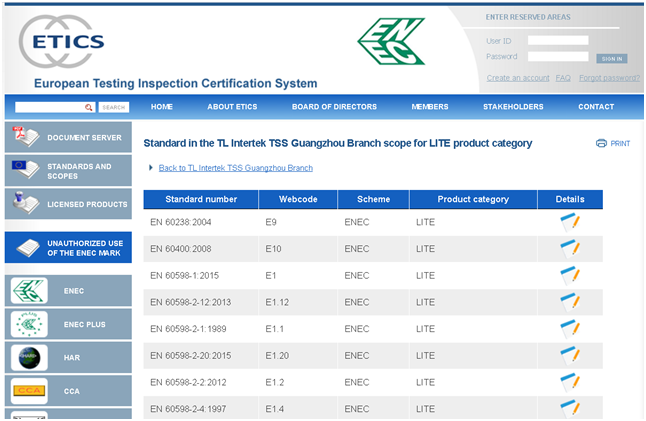The image size is (646, 421).
Task: Click webcode E9
Action: coord(271,222)
